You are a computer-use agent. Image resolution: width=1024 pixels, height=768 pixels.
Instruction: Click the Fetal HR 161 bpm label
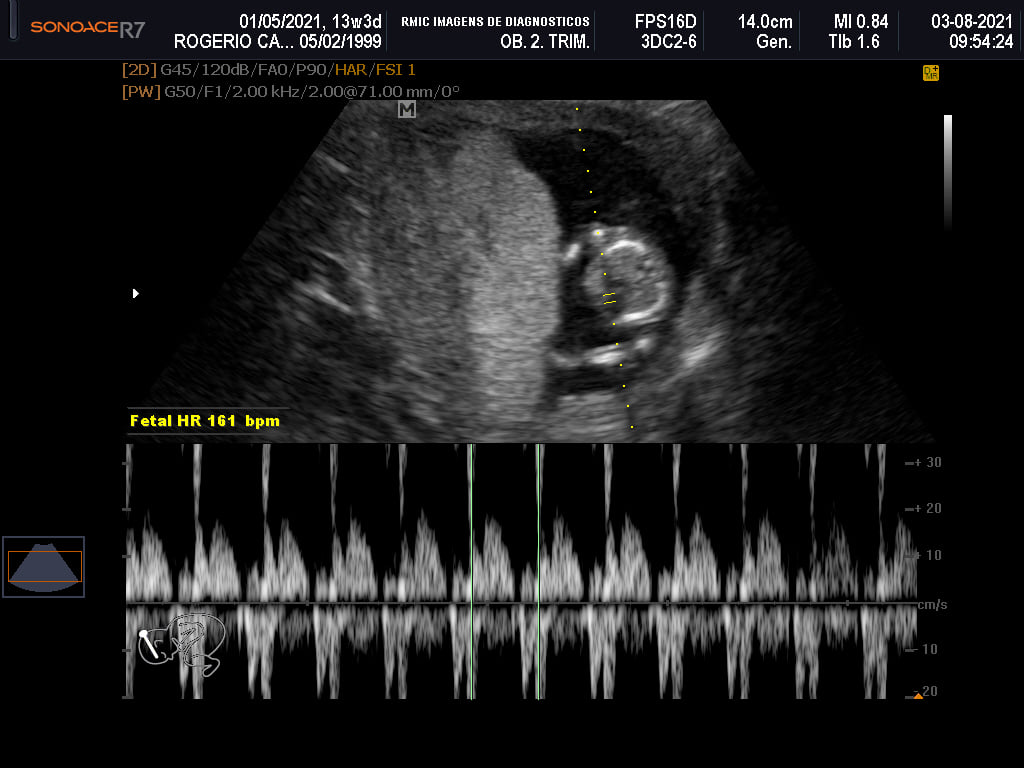click(x=205, y=421)
